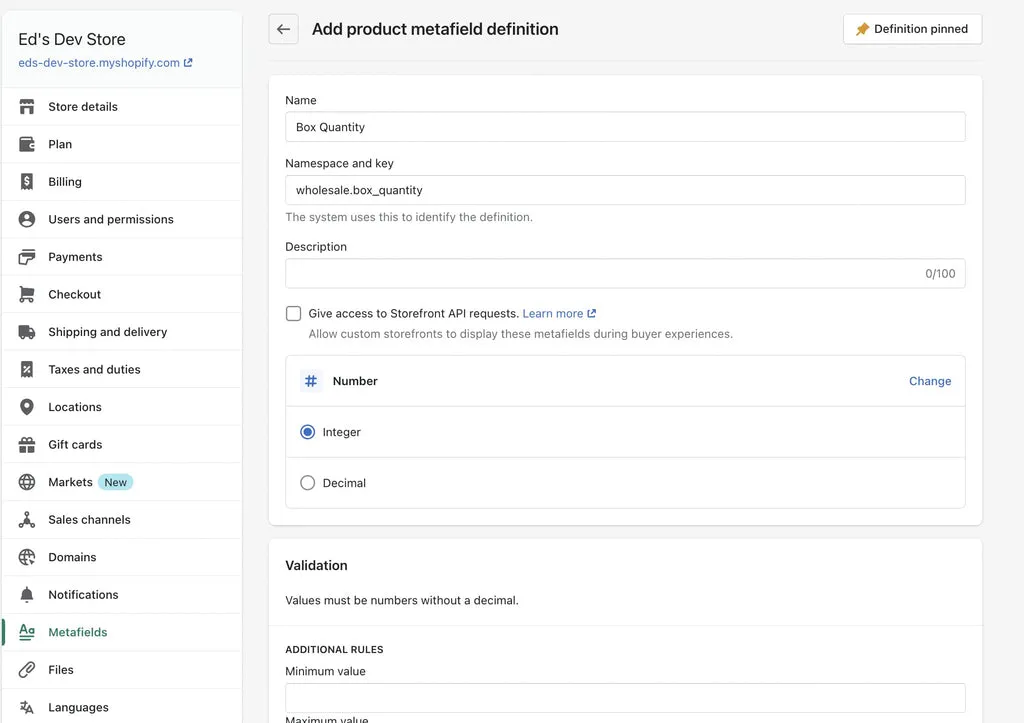Click the New badge beside Markets
Image resolution: width=1024 pixels, height=723 pixels.
coord(116,482)
